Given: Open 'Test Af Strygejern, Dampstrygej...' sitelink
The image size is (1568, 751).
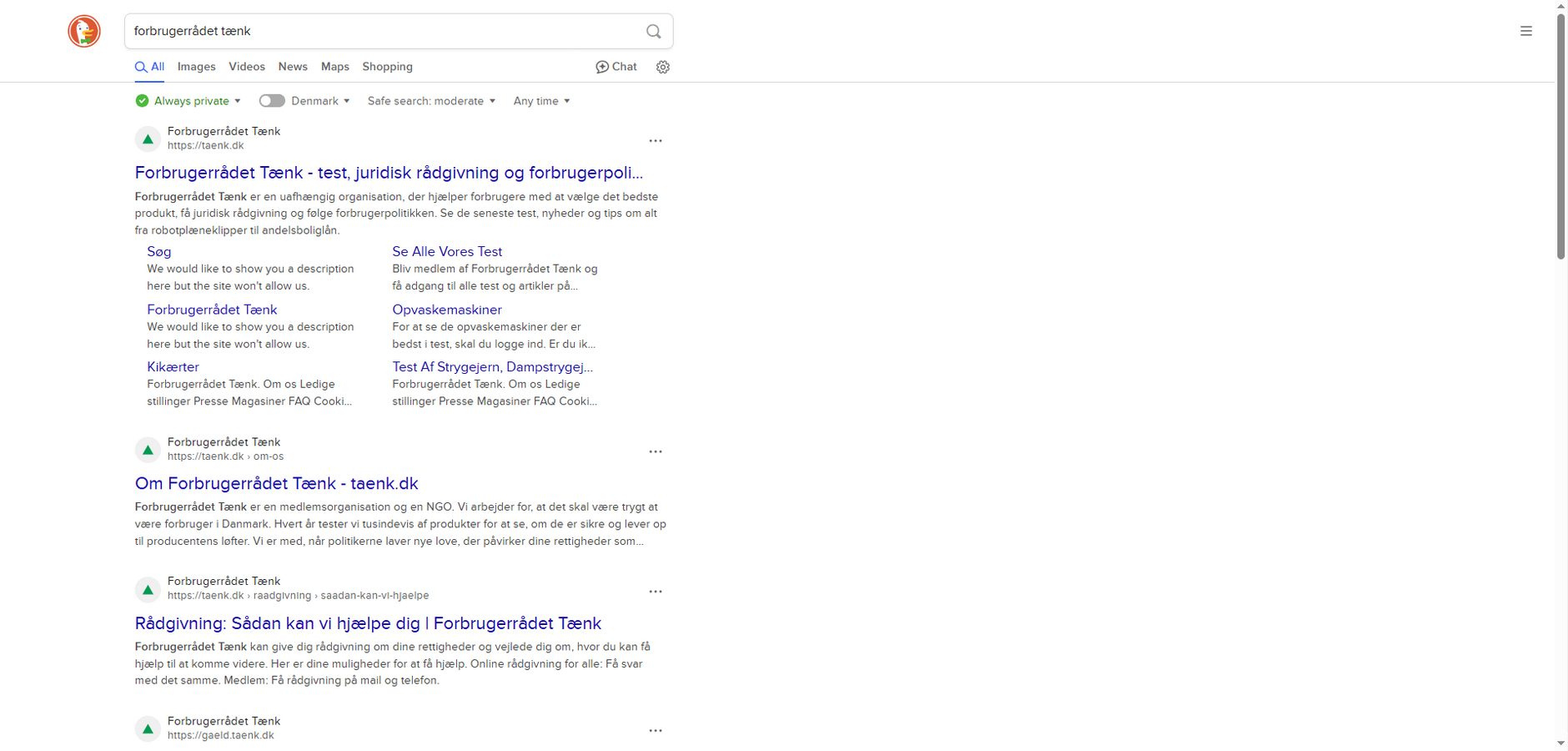Looking at the screenshot, I should coord(493,366).
